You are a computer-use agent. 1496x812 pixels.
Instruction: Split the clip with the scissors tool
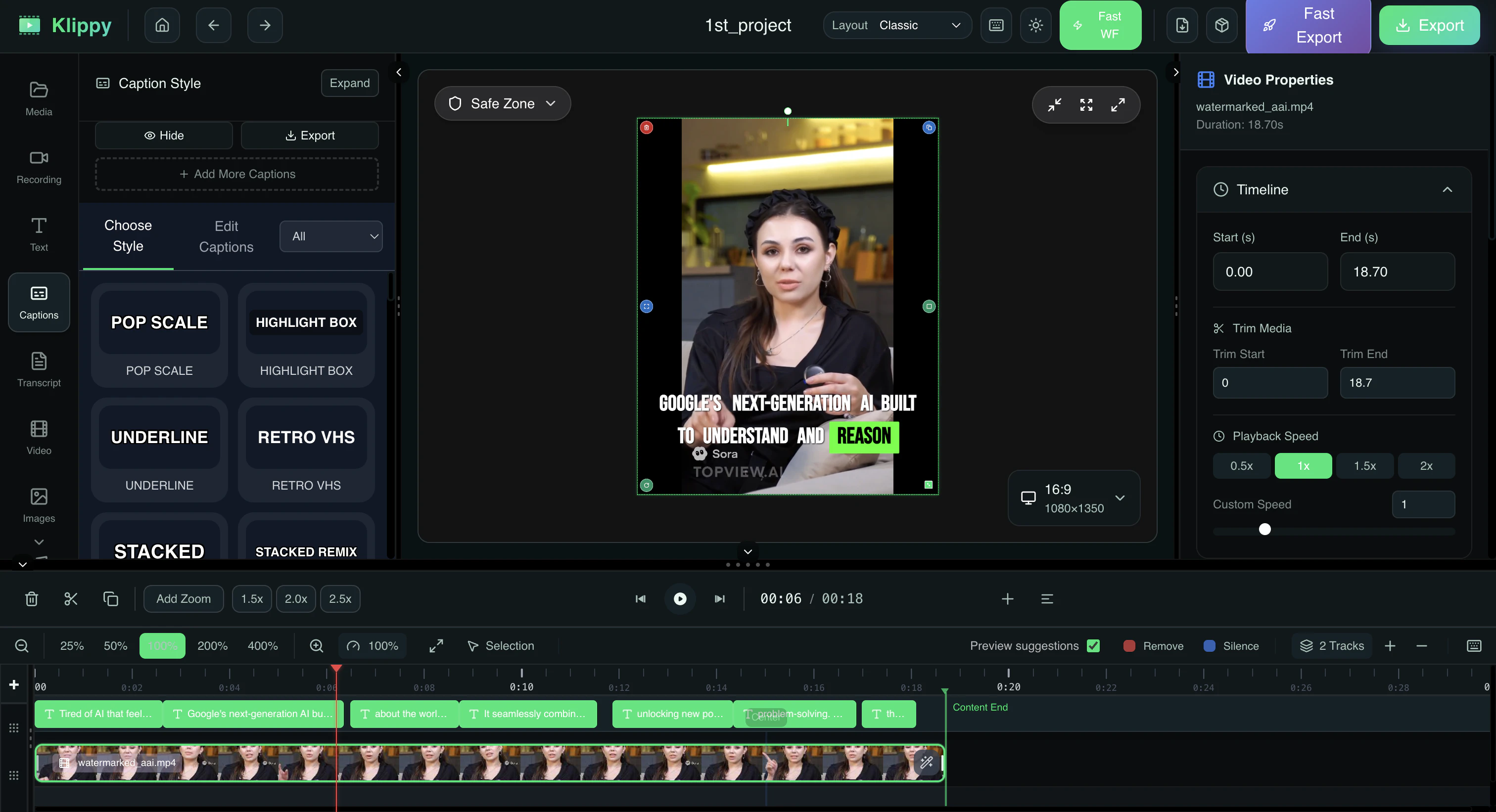tap(71, 598)
